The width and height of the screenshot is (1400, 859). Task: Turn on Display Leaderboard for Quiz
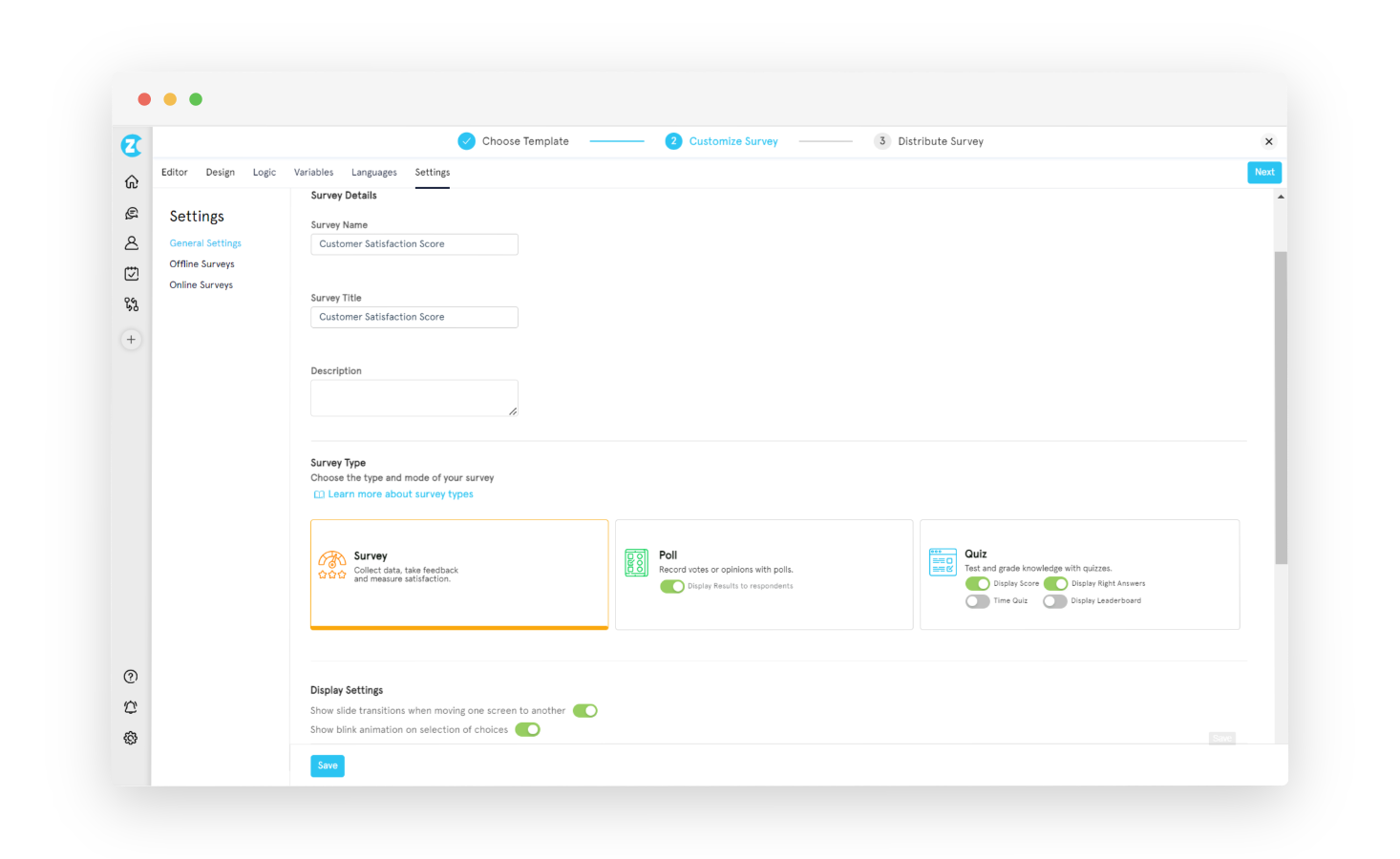tap(1054, 600)
